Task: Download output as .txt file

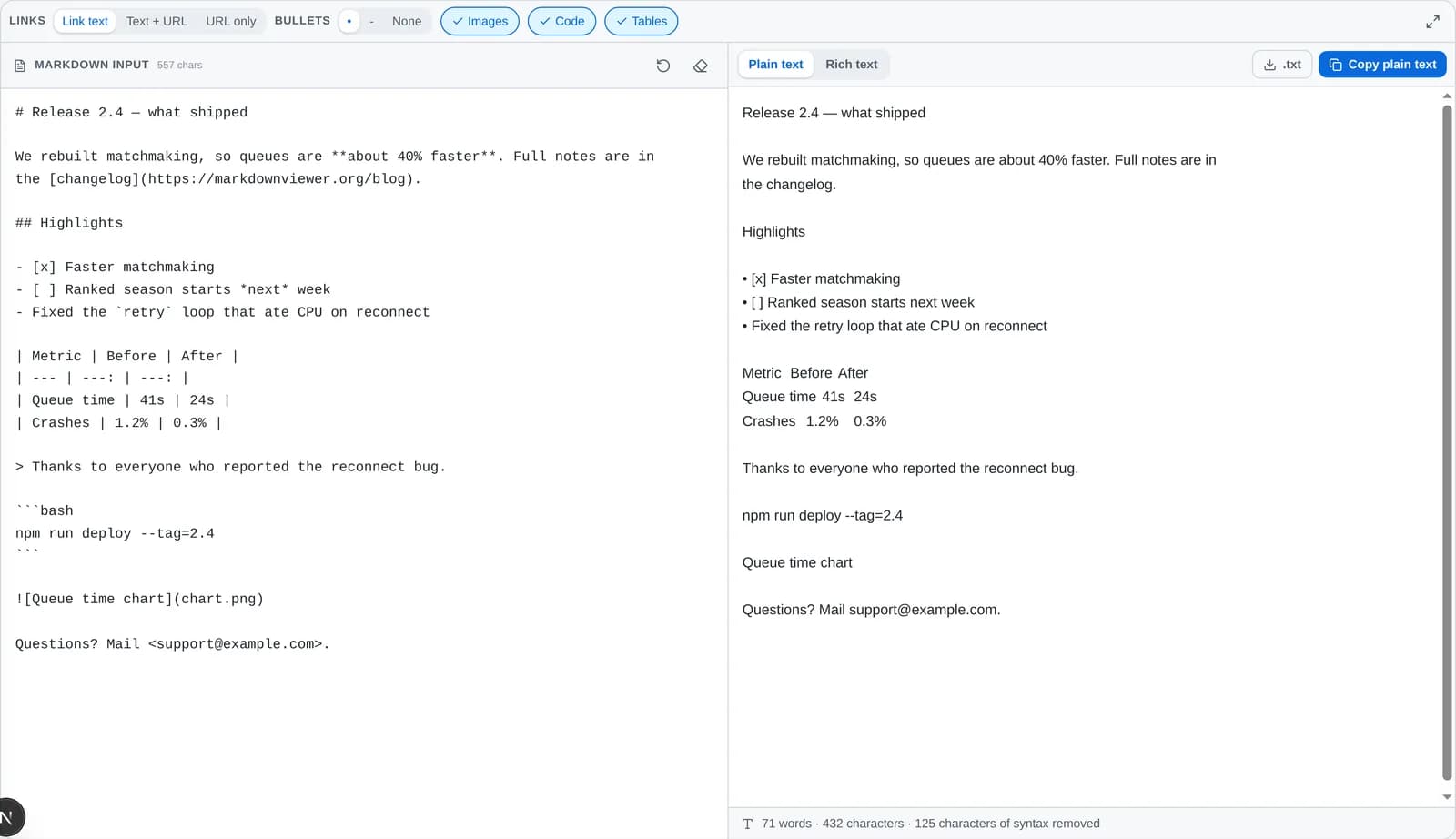Action: [x=1282, y=65]
